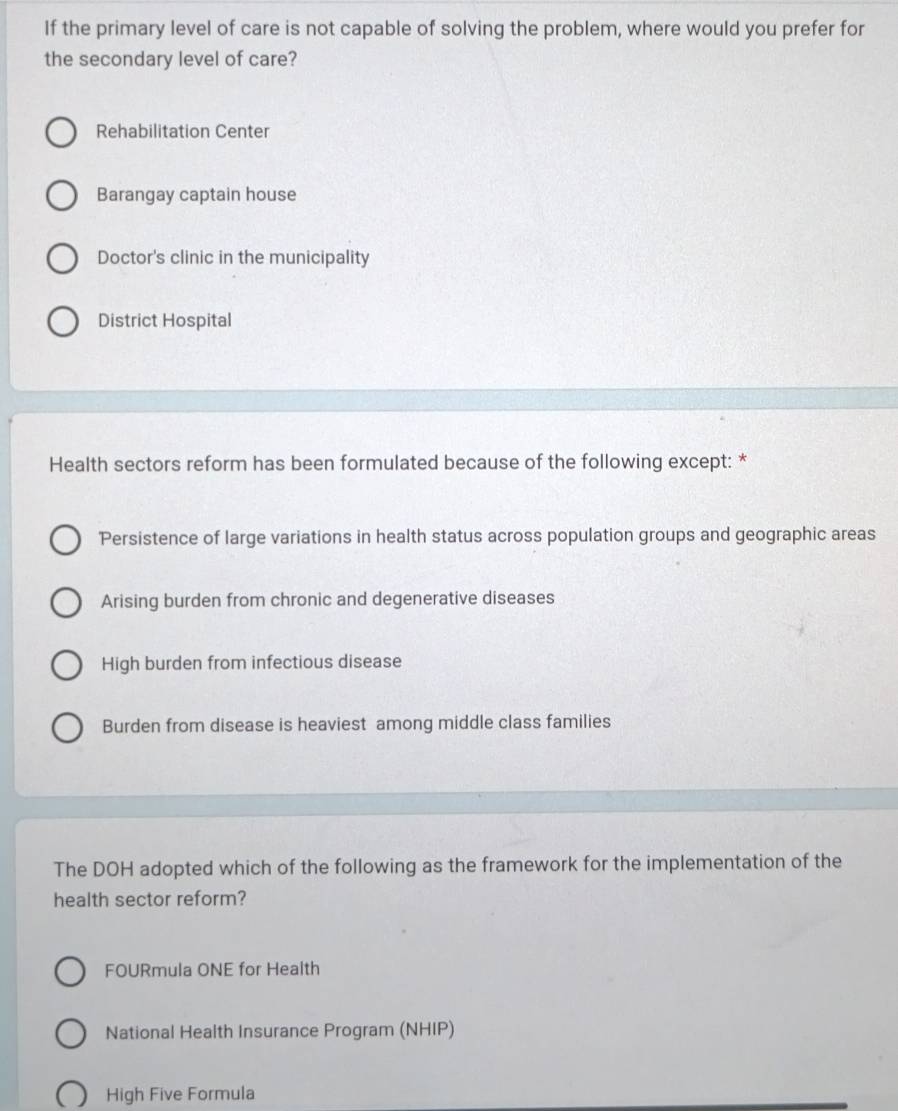Click the red required asterisk marker
Viewport: 898px width, 1111px height.
pyautogui.click(x=742, y=459)
